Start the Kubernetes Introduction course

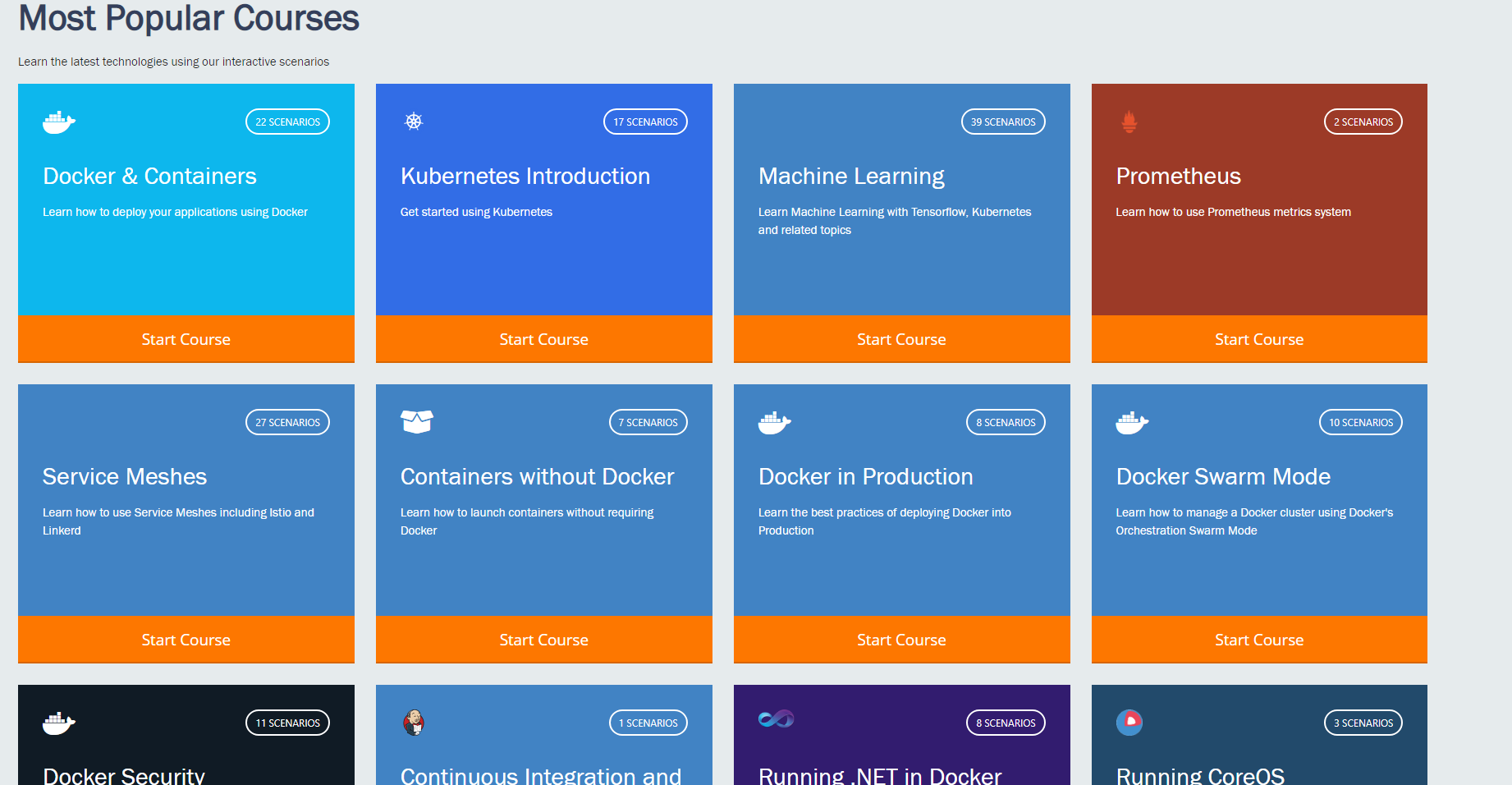(x=544, y=339)
